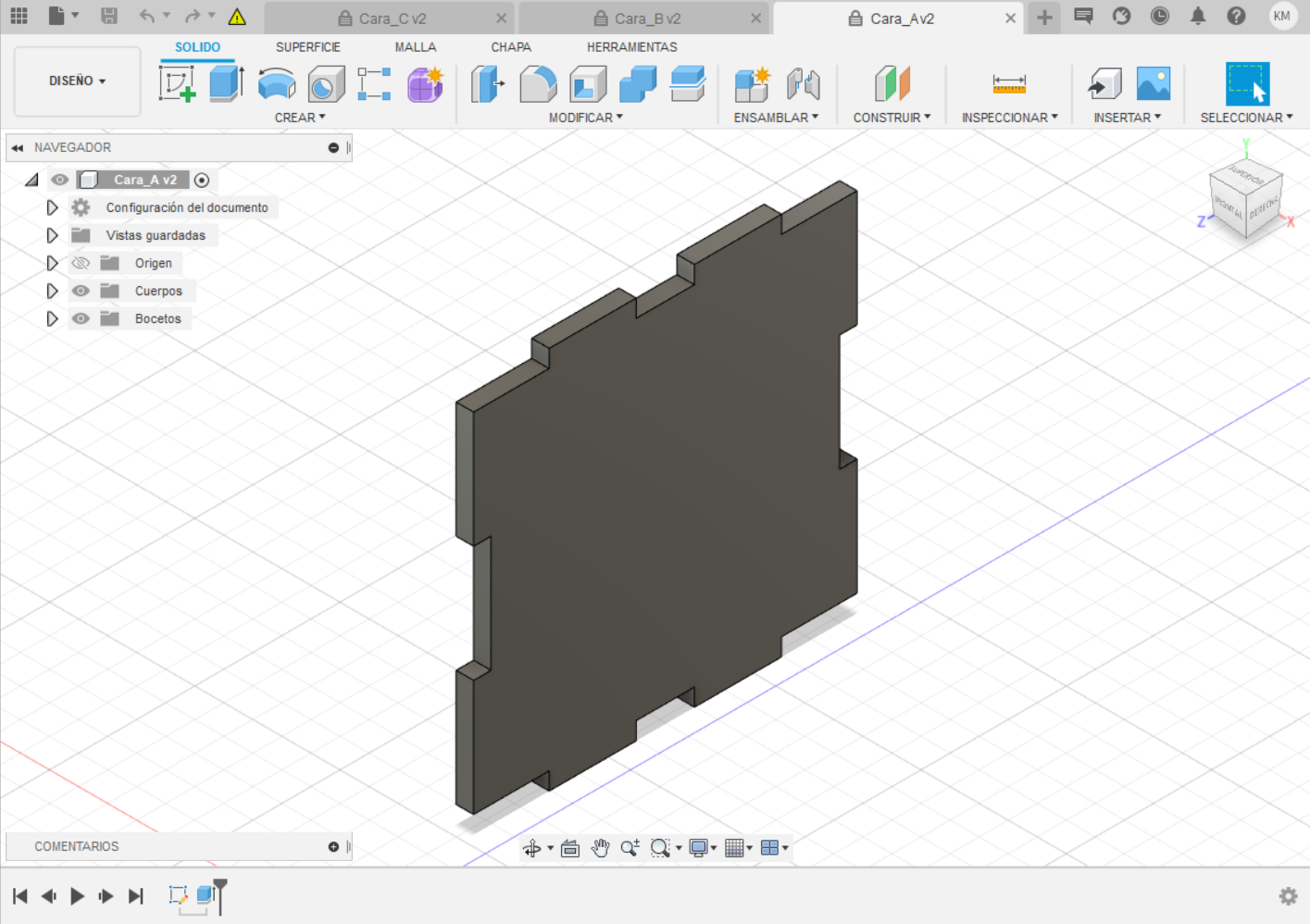This screenshot has width=1310, height=924.
Task: Open the INSERTAR dropdown menu
Action: (1127, 118)
